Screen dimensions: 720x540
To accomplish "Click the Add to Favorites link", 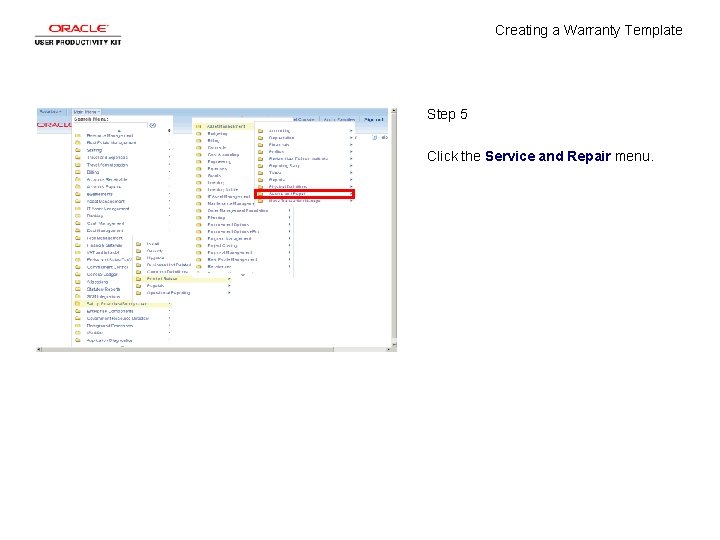I will point(339,119).
